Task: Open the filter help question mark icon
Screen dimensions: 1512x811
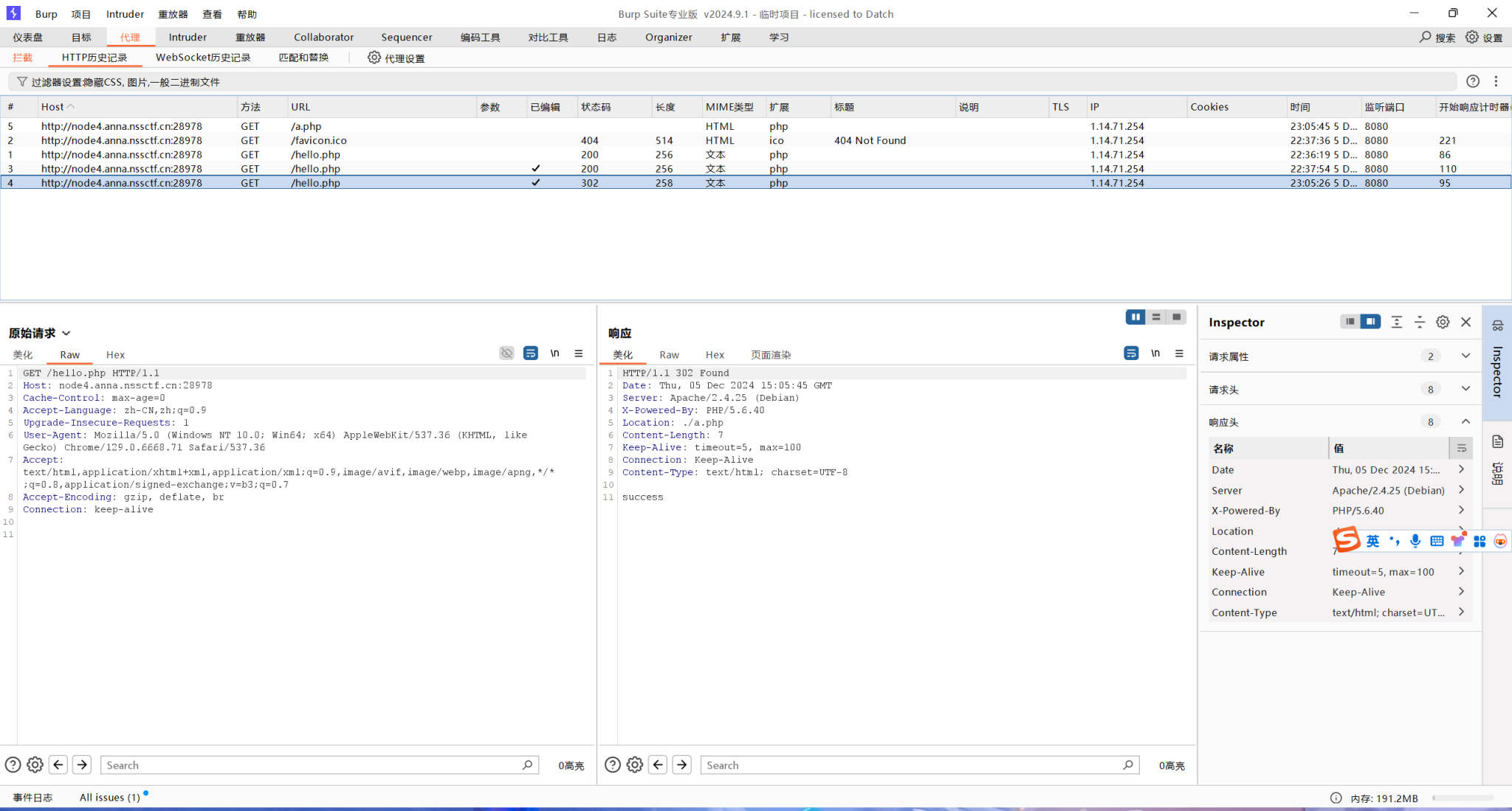Action: (x=1472, y=81)
